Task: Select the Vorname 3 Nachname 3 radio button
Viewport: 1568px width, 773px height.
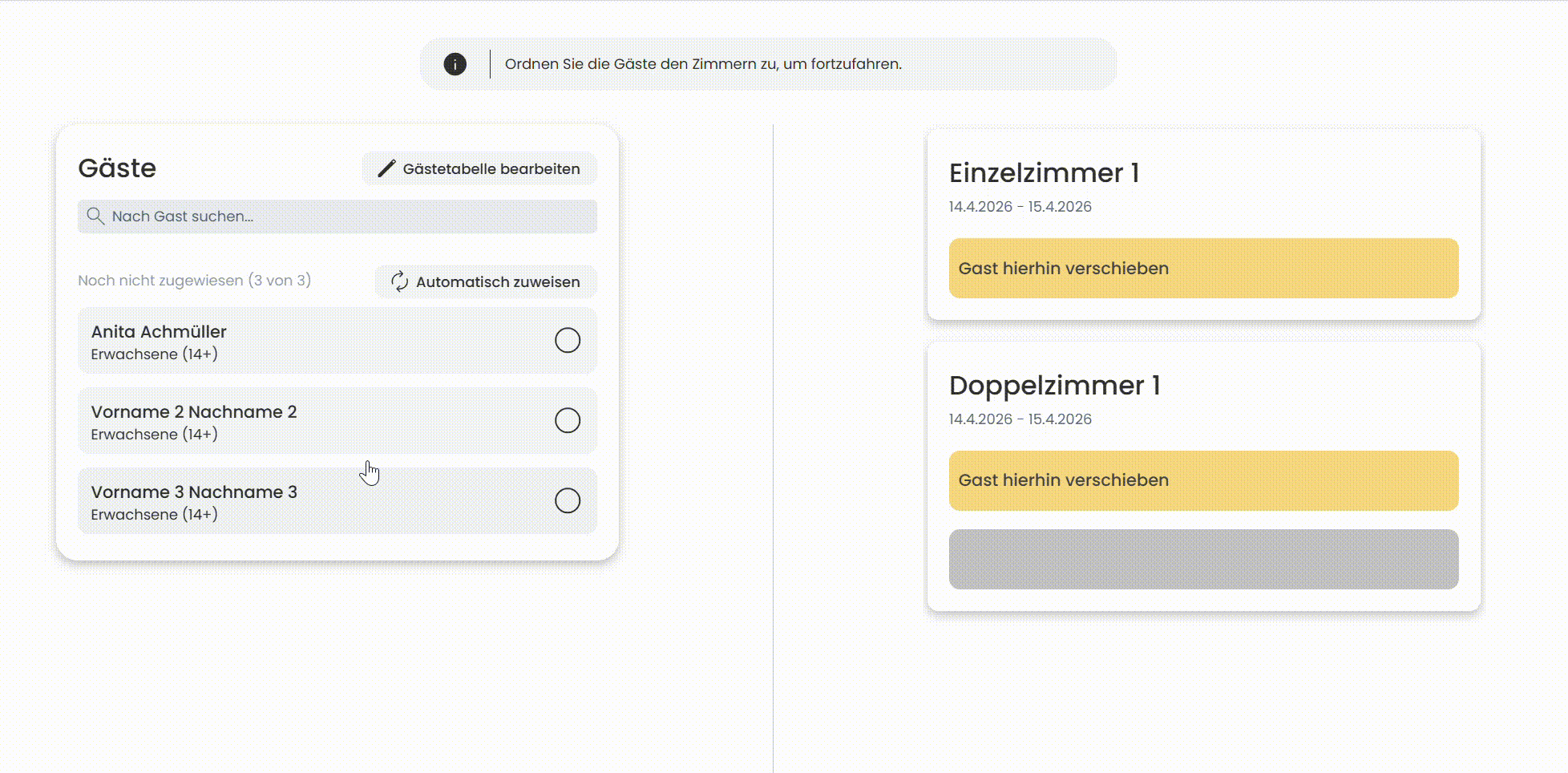Action: coord(568,500)
